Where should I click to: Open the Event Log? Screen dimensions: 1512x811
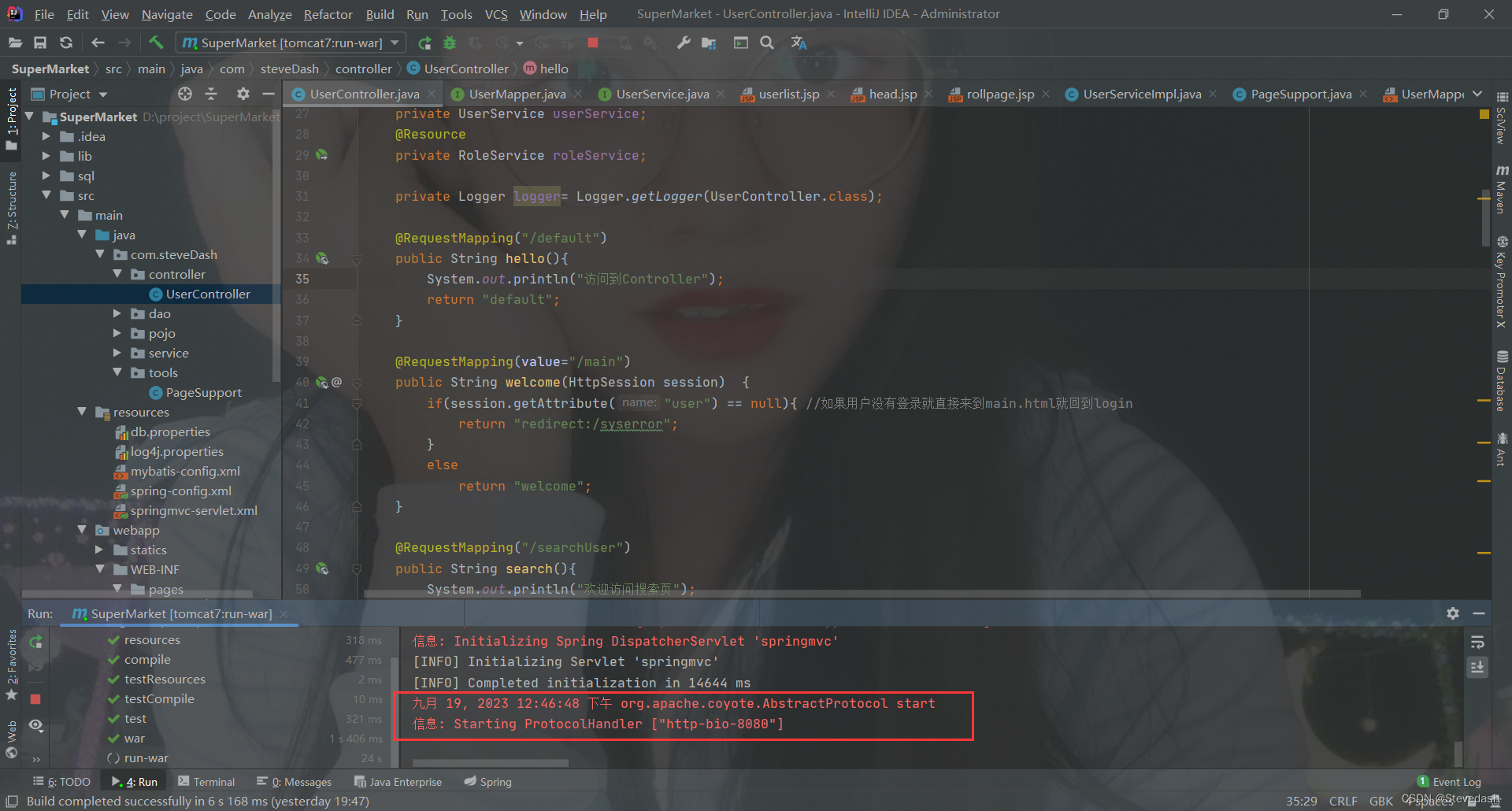pyautogui.click(x=1449, y=782)
